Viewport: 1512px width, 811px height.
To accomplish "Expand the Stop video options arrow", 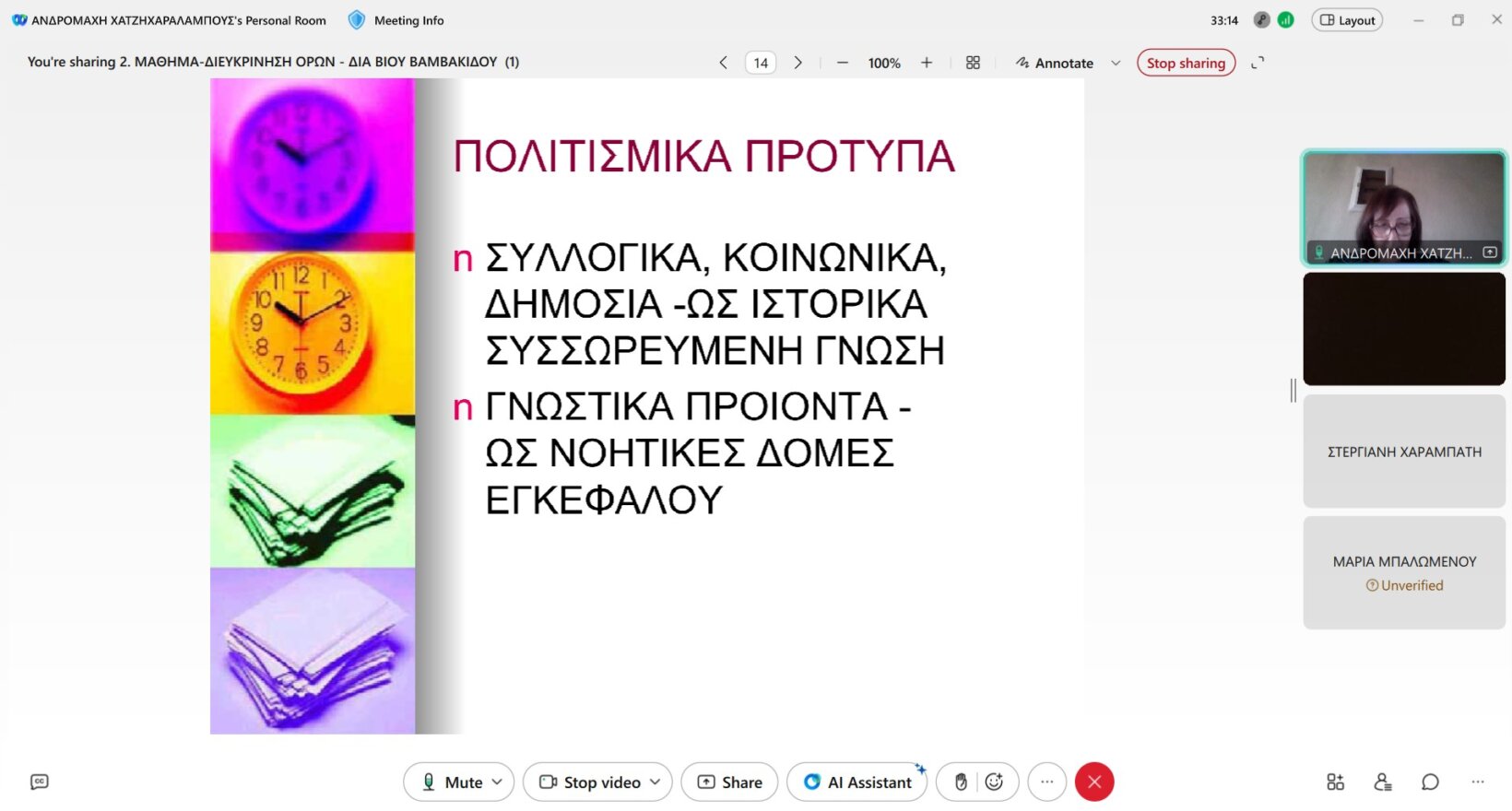I will 656,782.
